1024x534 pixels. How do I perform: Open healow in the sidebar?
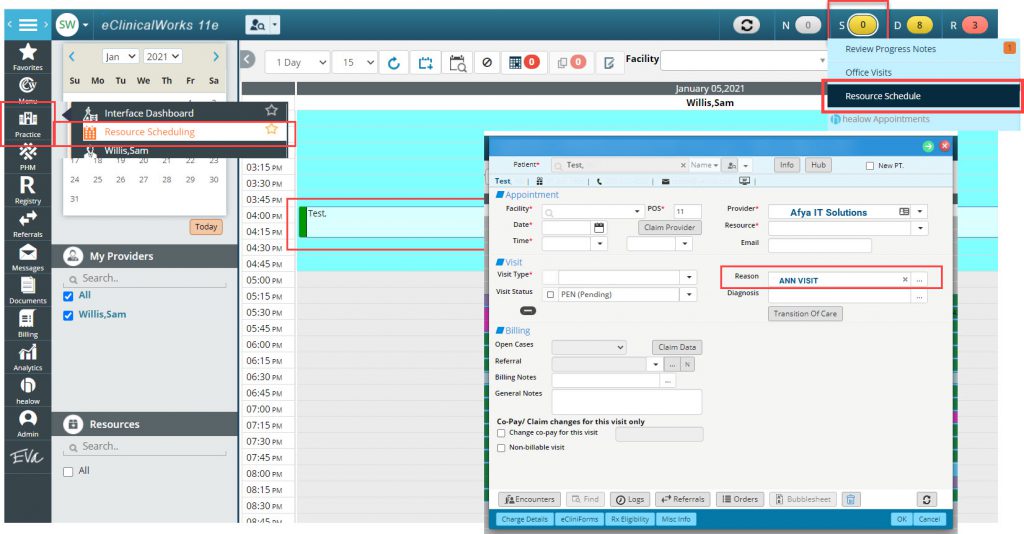(x=27, y=391)
